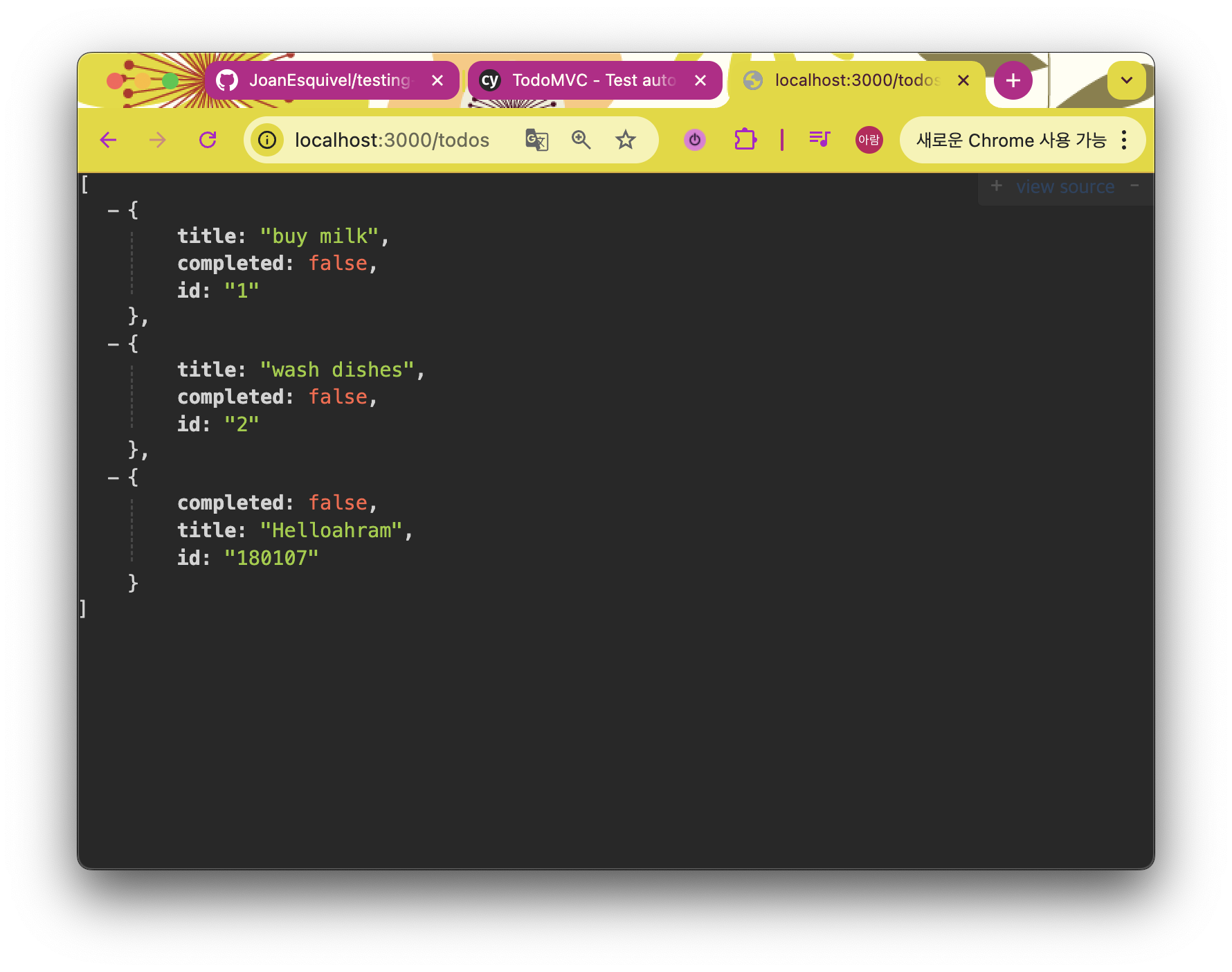Image resolution: width=1232 pixels, height=972 pixels.
Task: Click the view source link
Action: (x=1065, y=187)
